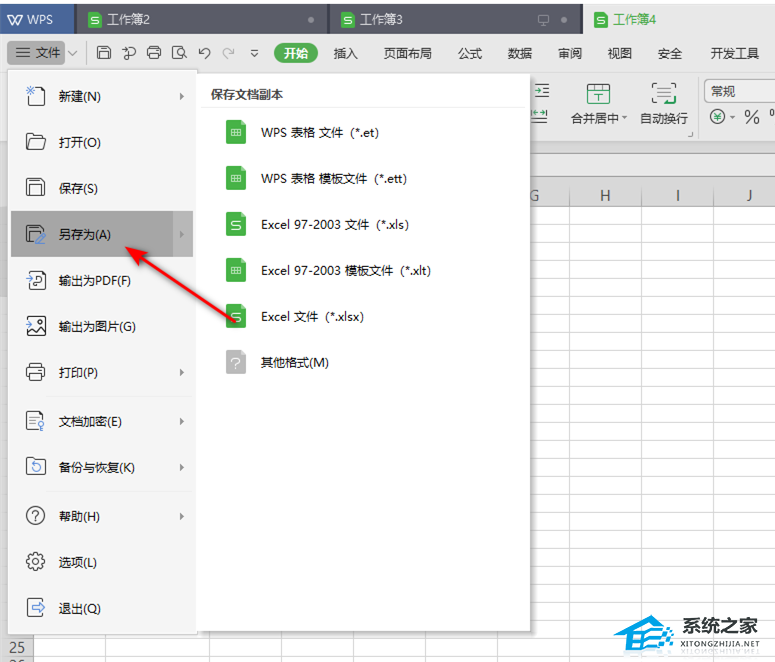The height and width of the screenshot is (662, 775).
Task: Choose 其他格式(M) save option
Action: pos(365,362)
